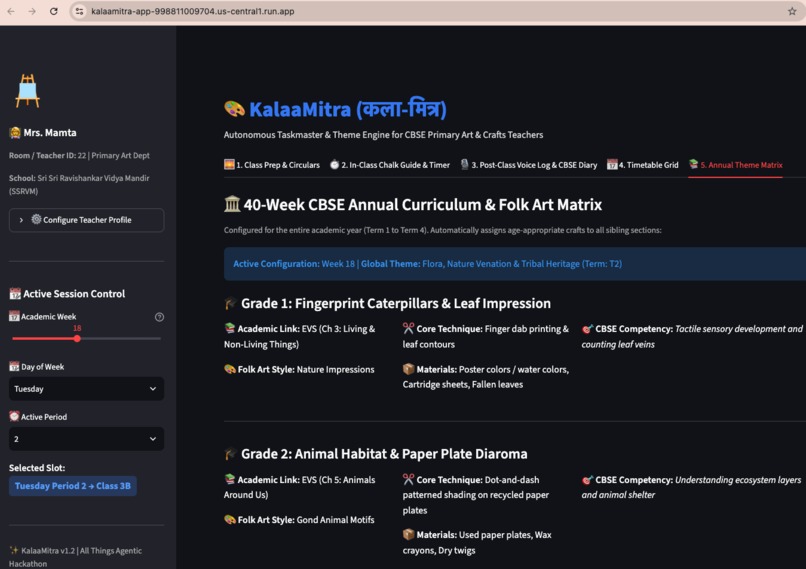Click the graduation cap icon beside Grade 2

pyautogui.click(x=230, y=454)
